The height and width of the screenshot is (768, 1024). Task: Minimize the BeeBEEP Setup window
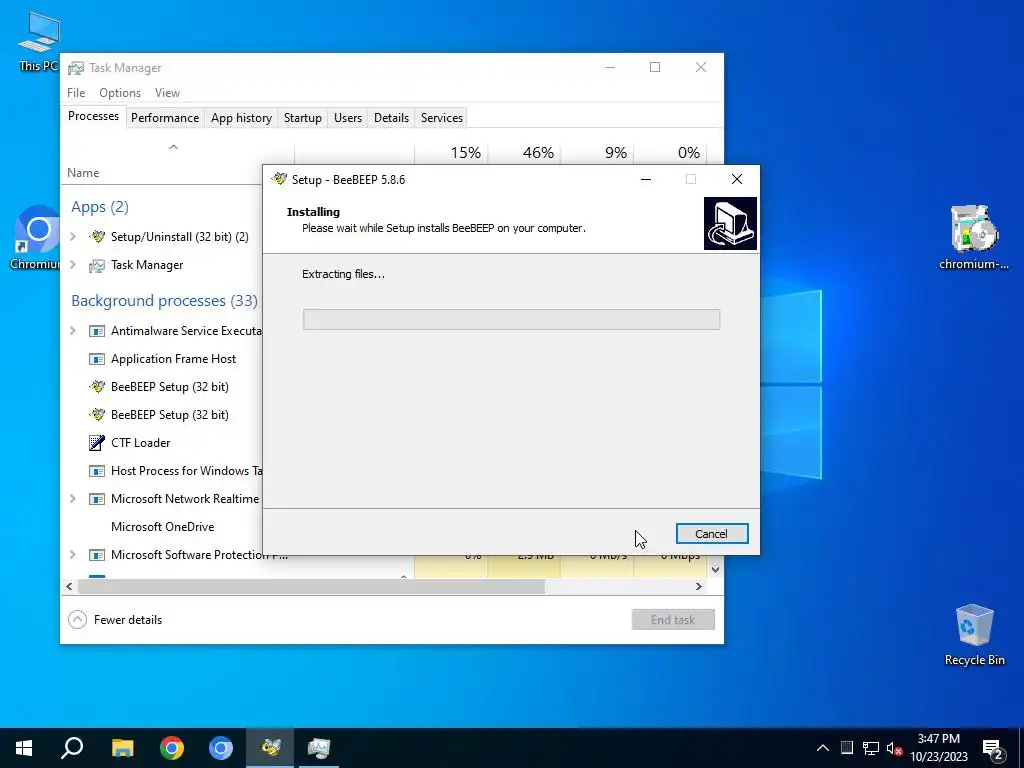(x=646, y=179)
